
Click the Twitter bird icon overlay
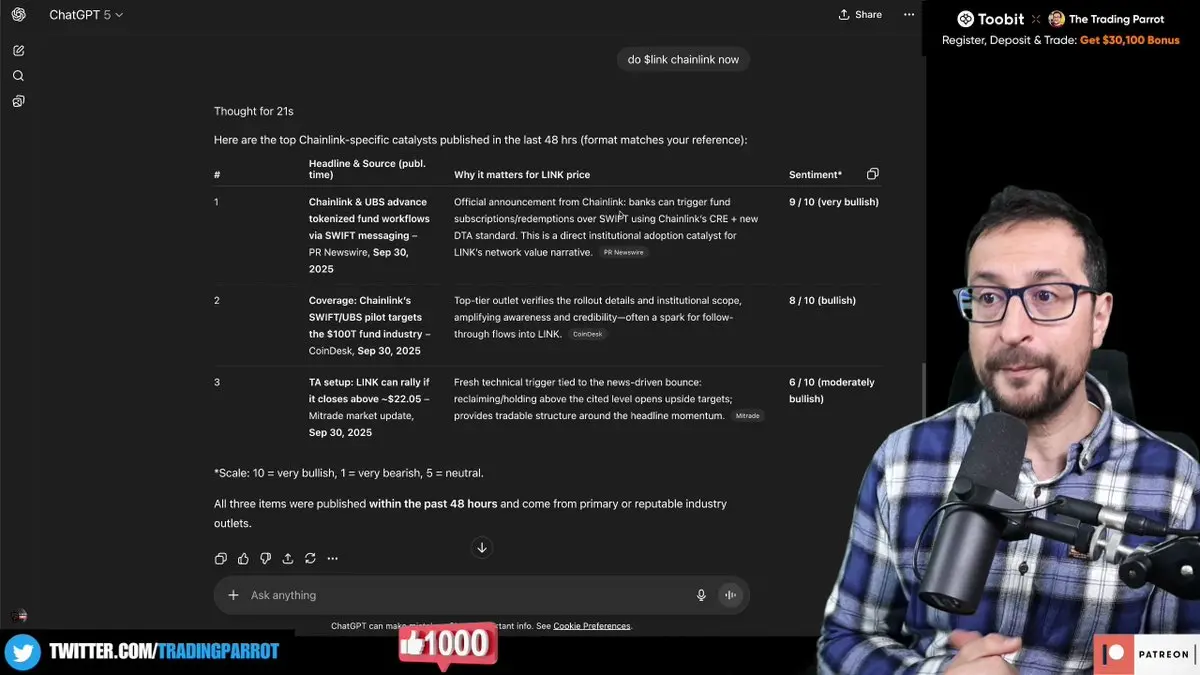pos(22,652)
